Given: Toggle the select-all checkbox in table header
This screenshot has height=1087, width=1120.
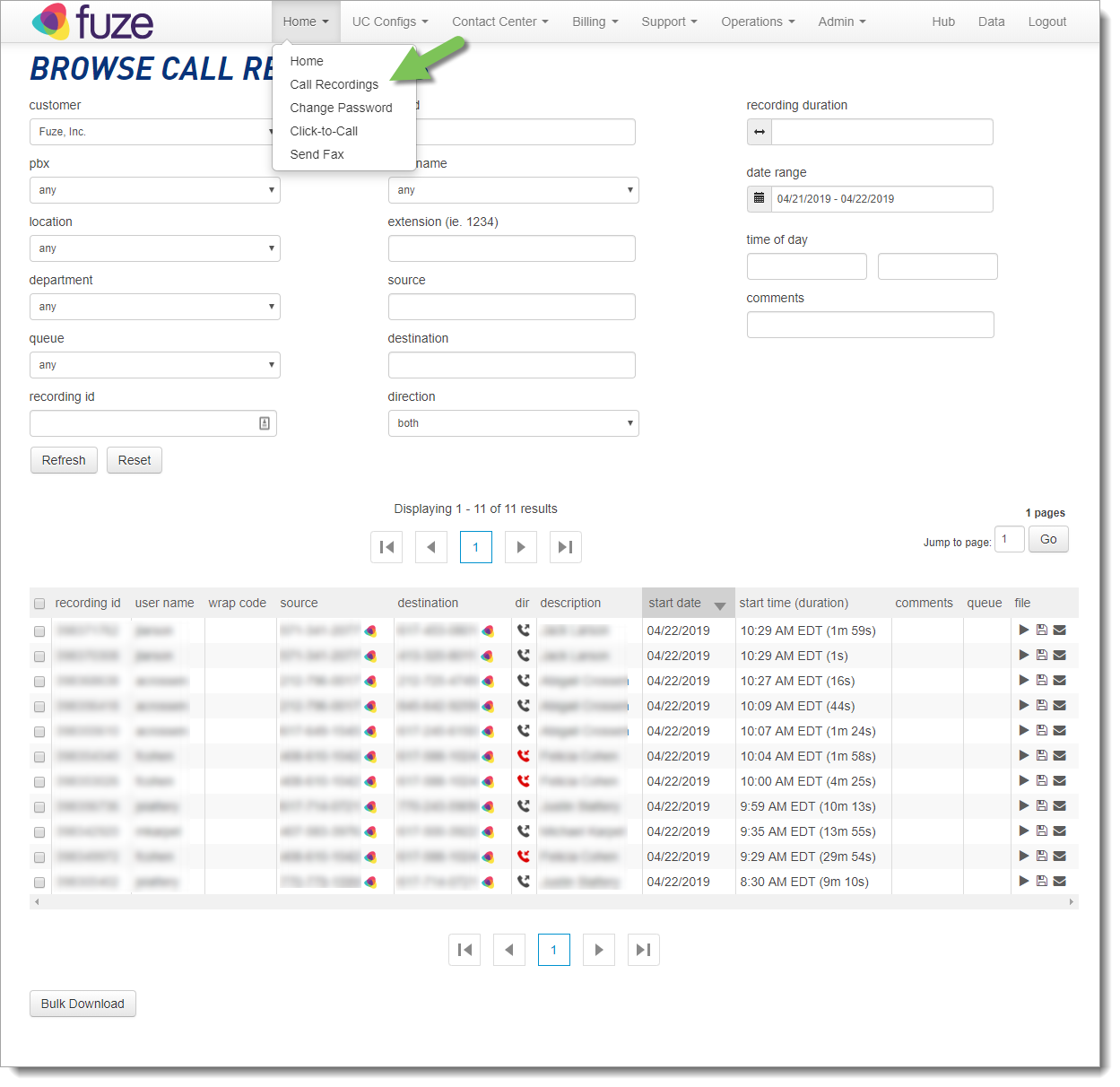Looking at the screenshot, I should (39, 604).
